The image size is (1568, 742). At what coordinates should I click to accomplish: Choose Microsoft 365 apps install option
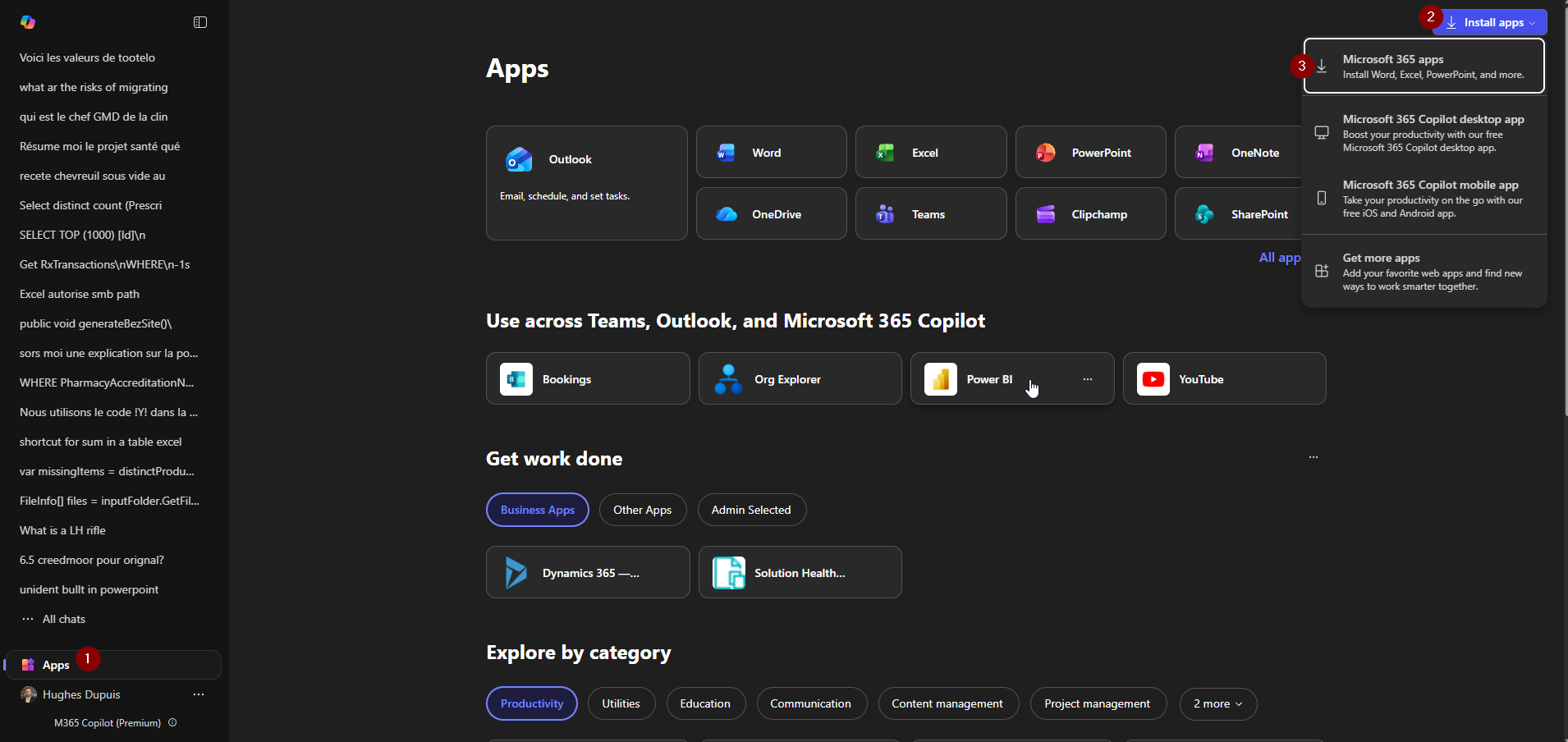1424,66
